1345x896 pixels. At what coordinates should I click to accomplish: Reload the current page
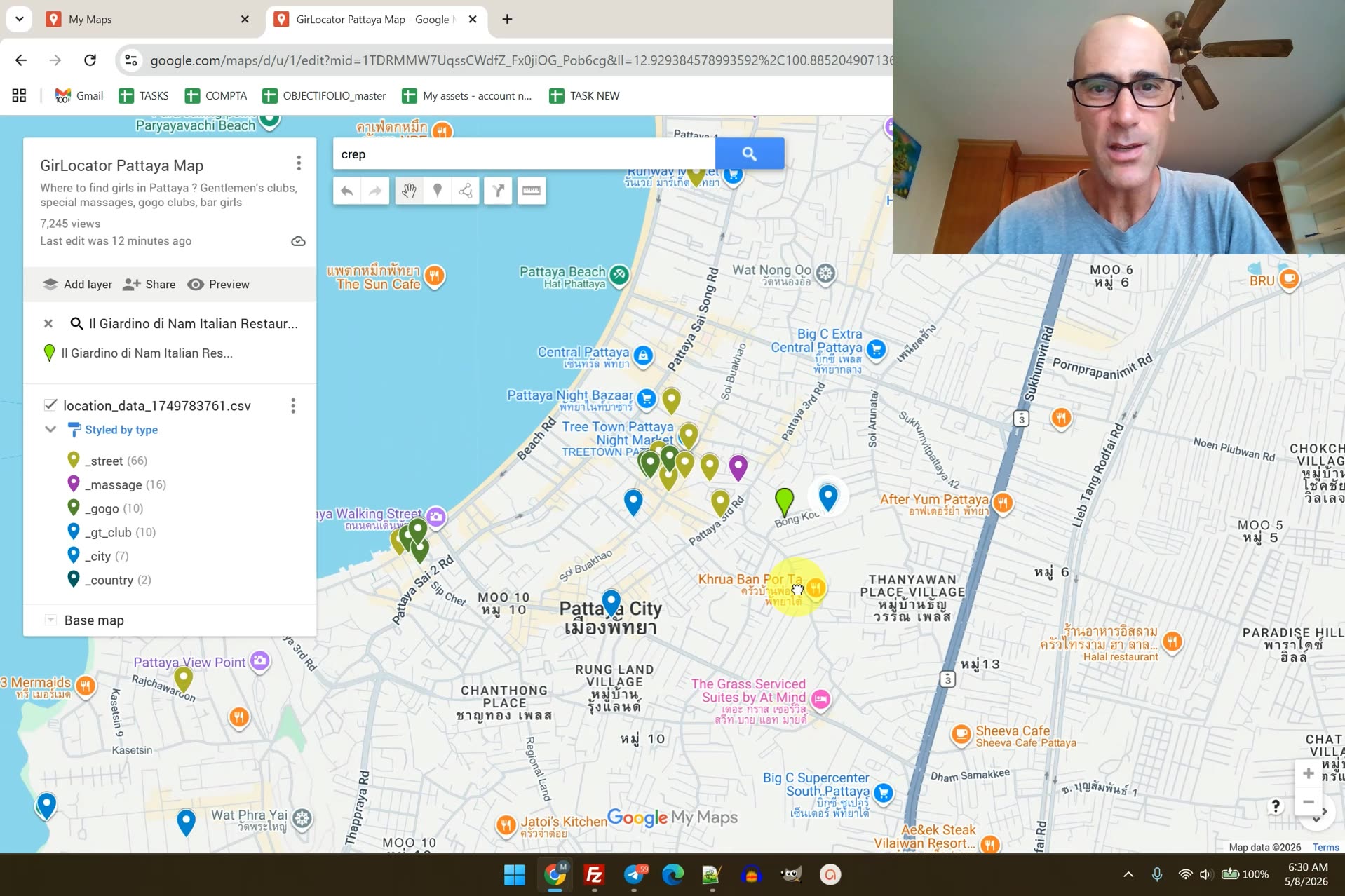click(90, 60)
